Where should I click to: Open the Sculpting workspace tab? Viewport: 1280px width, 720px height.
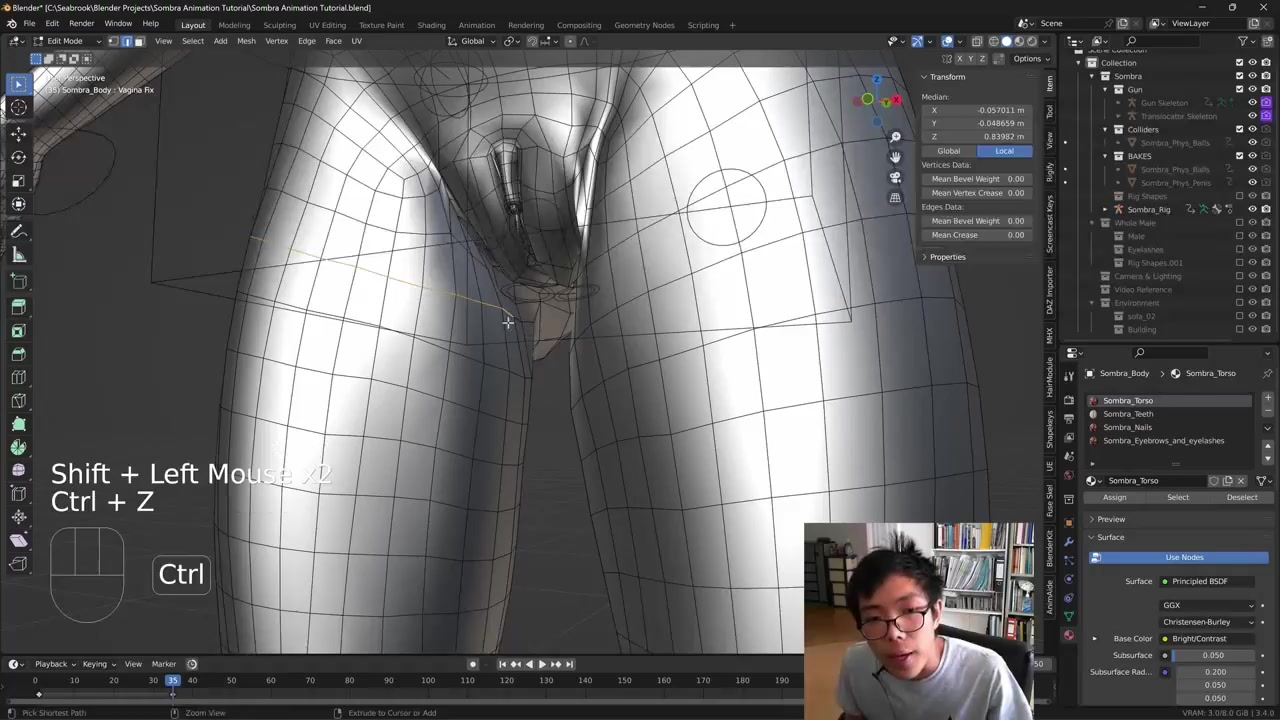(279, 25)
